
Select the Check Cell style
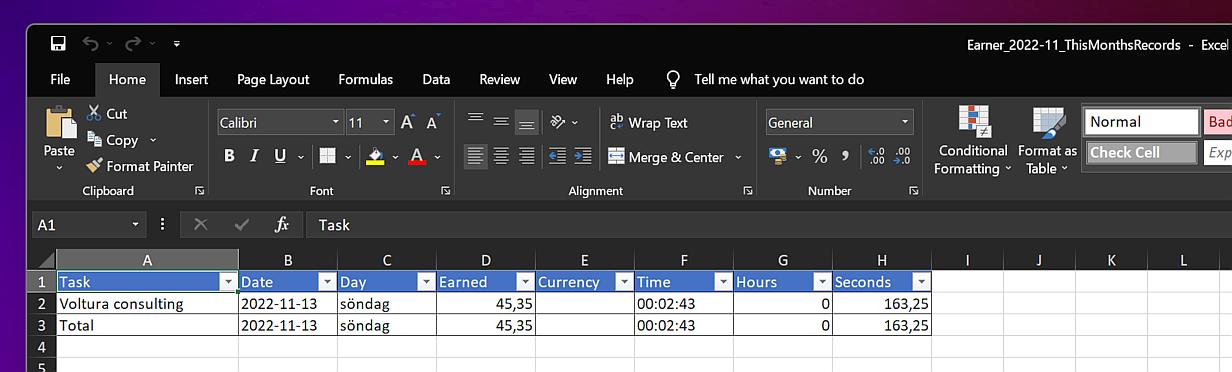tap(1141, 153)
